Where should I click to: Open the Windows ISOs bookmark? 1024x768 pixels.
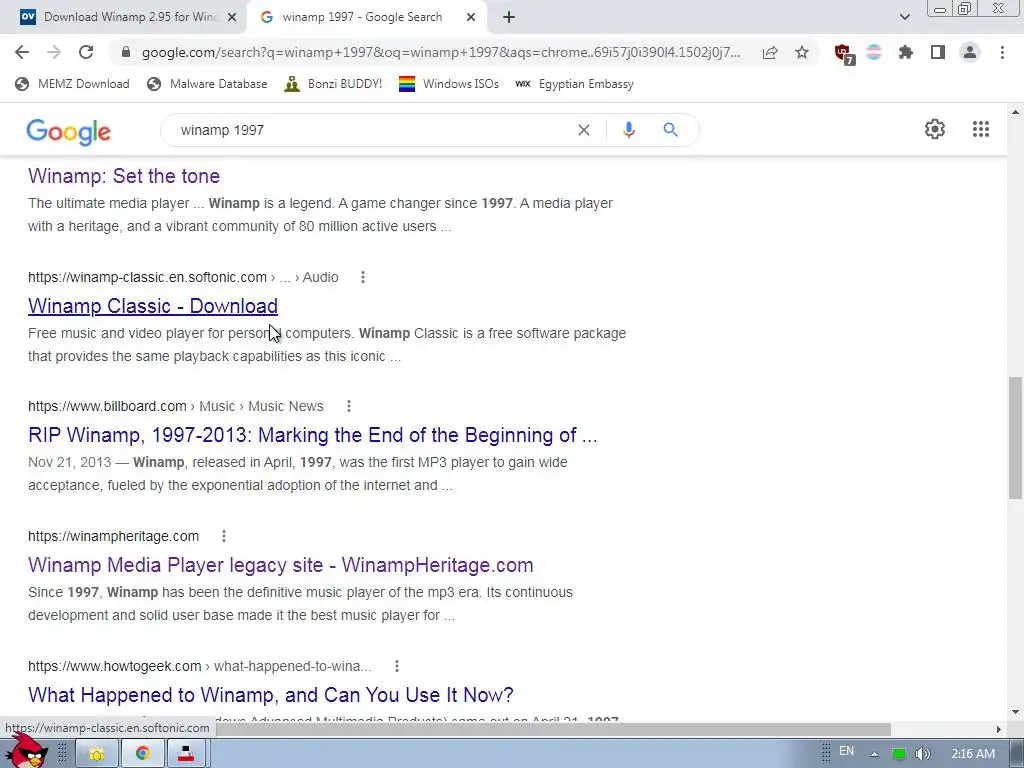click(449, 84)
